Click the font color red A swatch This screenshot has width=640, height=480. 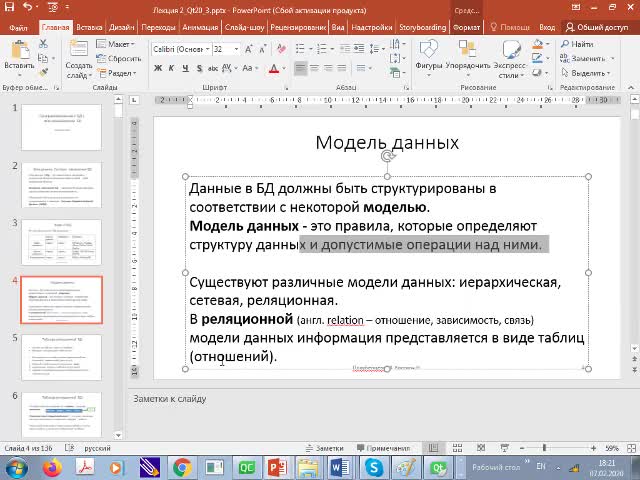click(x=274, y=68)
